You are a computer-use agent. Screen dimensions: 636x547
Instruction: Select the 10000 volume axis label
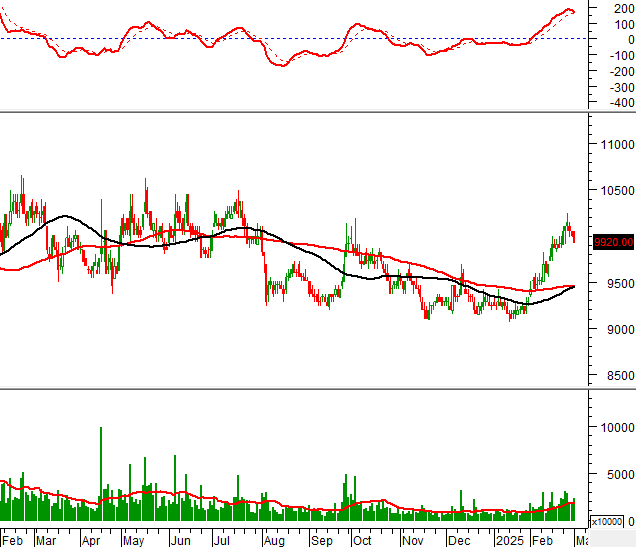point(617,427)
